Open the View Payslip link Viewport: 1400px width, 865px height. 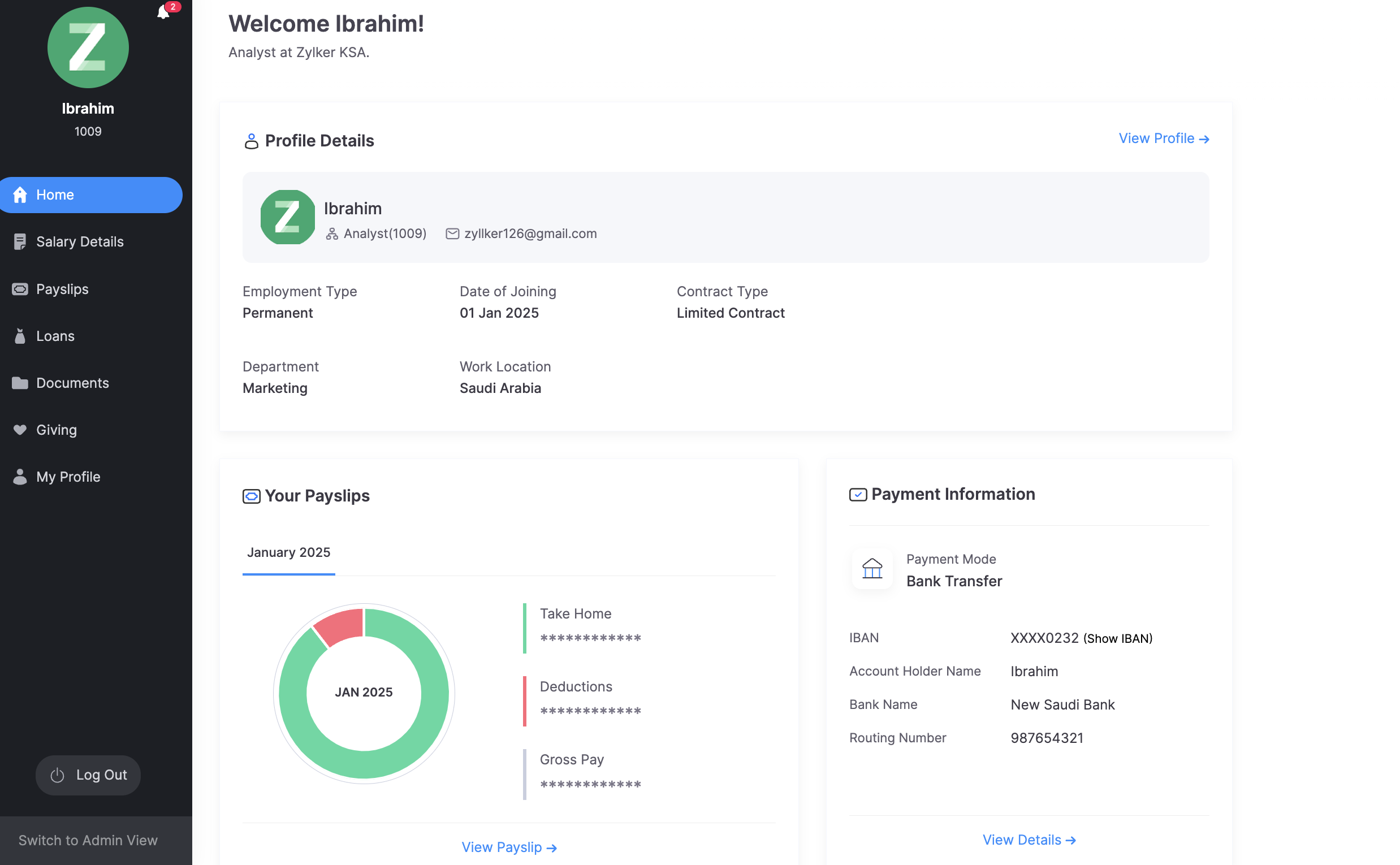click(x=509, y=848)
